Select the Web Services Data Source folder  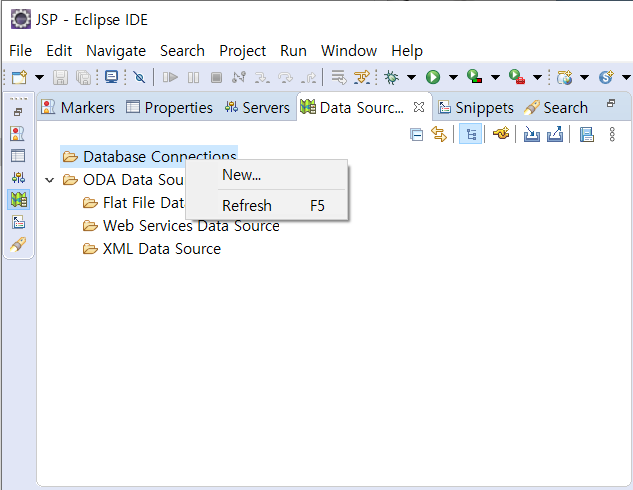(x=181, y=226)
